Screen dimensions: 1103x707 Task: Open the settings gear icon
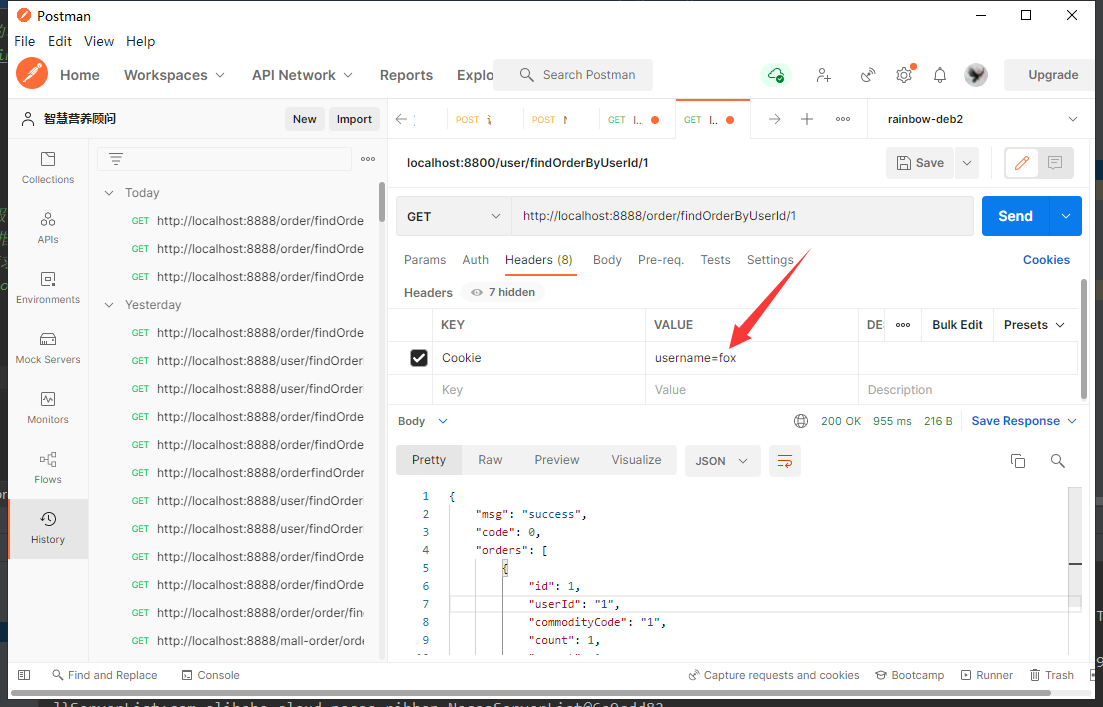[x=904, y=75]
